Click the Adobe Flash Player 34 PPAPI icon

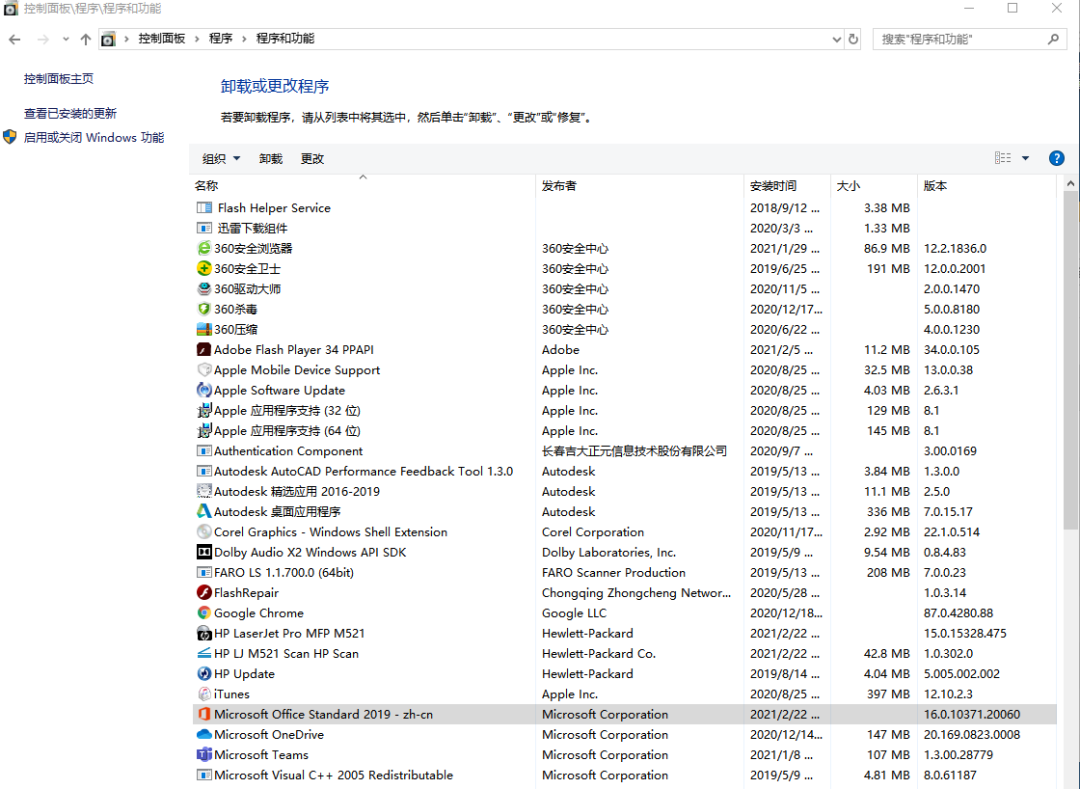click(204, 350)
